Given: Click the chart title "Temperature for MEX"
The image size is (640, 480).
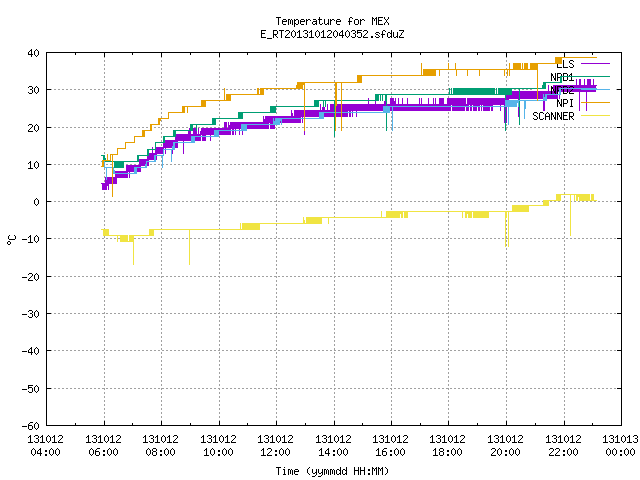Looking at the screenshot, I should tap(332, 21).
